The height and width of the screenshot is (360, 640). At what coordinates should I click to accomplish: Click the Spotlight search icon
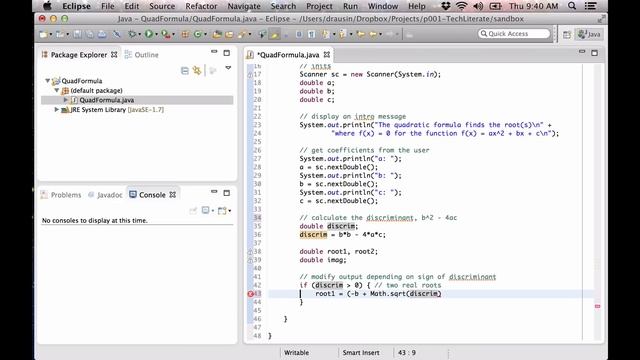[x=572, y=6]
